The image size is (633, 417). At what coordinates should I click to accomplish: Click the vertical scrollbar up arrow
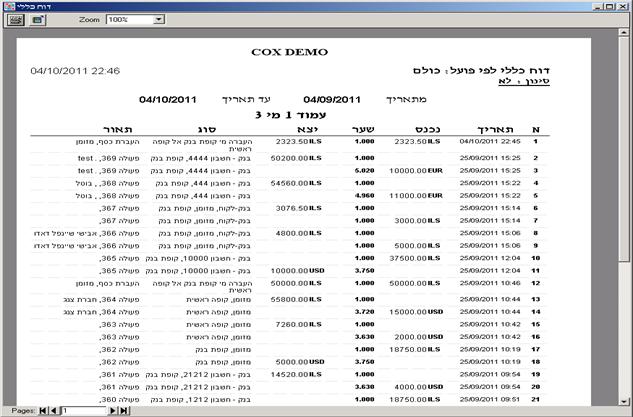pos(625,34)
